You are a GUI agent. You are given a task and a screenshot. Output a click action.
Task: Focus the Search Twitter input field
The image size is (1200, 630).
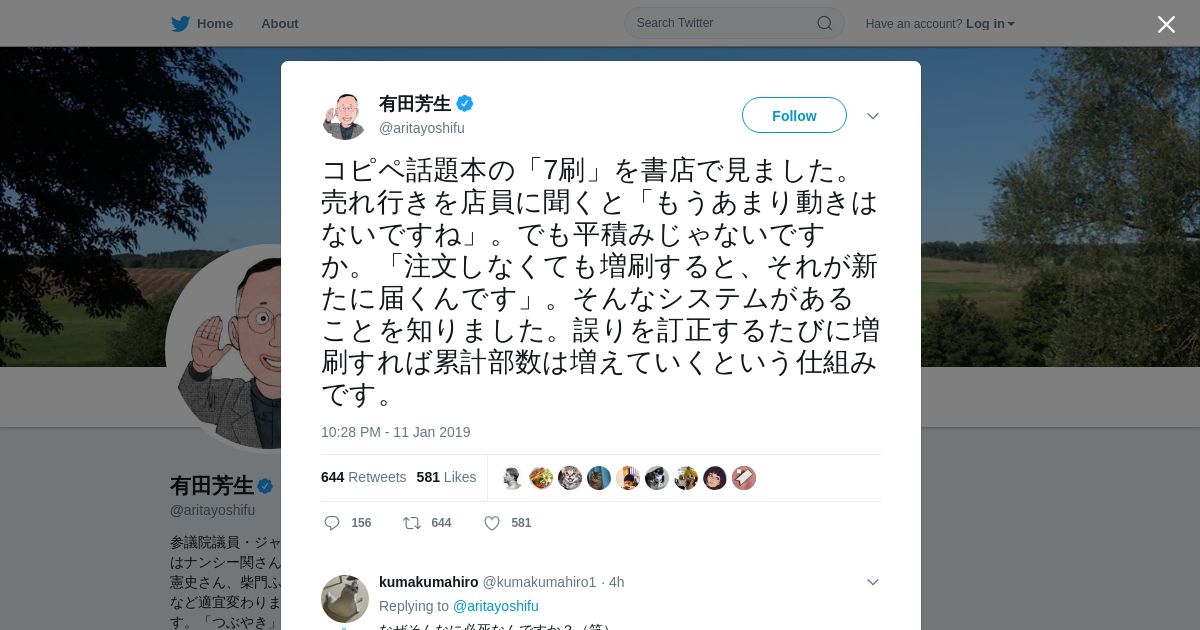tap(724, 23)
